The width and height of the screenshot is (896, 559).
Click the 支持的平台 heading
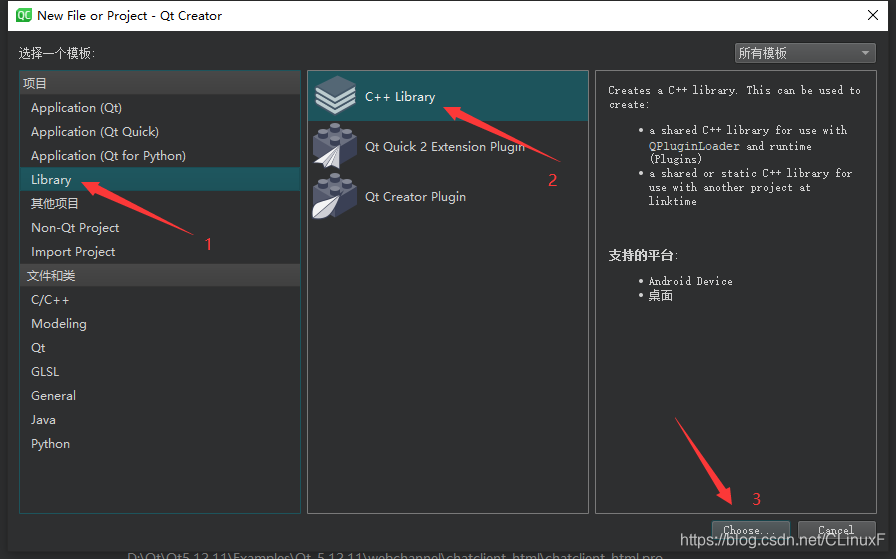[643, 255]
